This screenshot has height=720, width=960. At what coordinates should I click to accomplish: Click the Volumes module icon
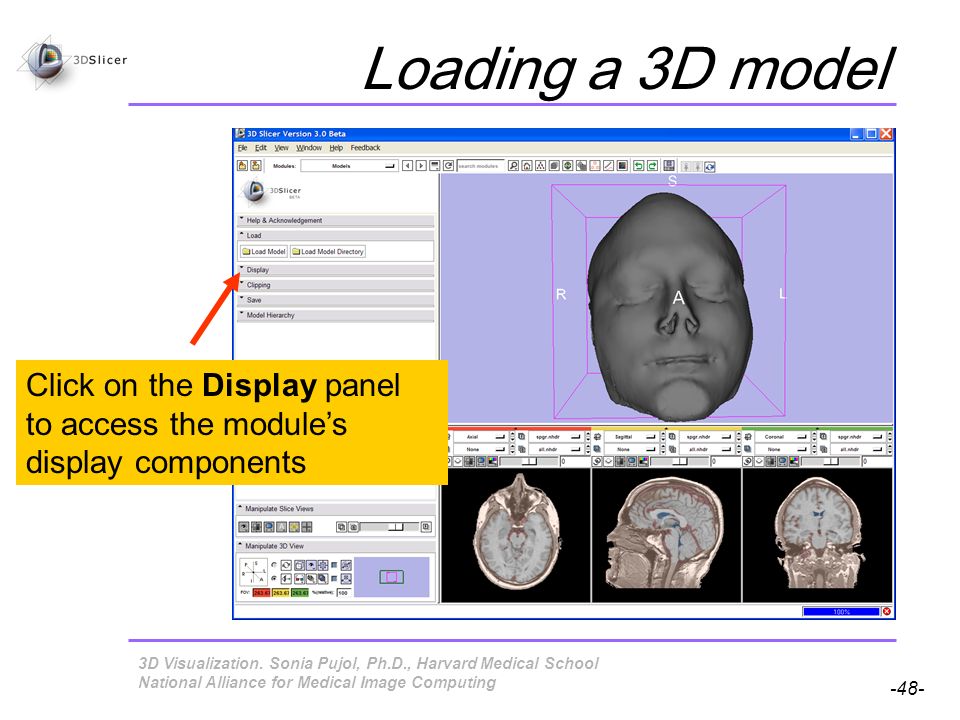pos(554,166)
